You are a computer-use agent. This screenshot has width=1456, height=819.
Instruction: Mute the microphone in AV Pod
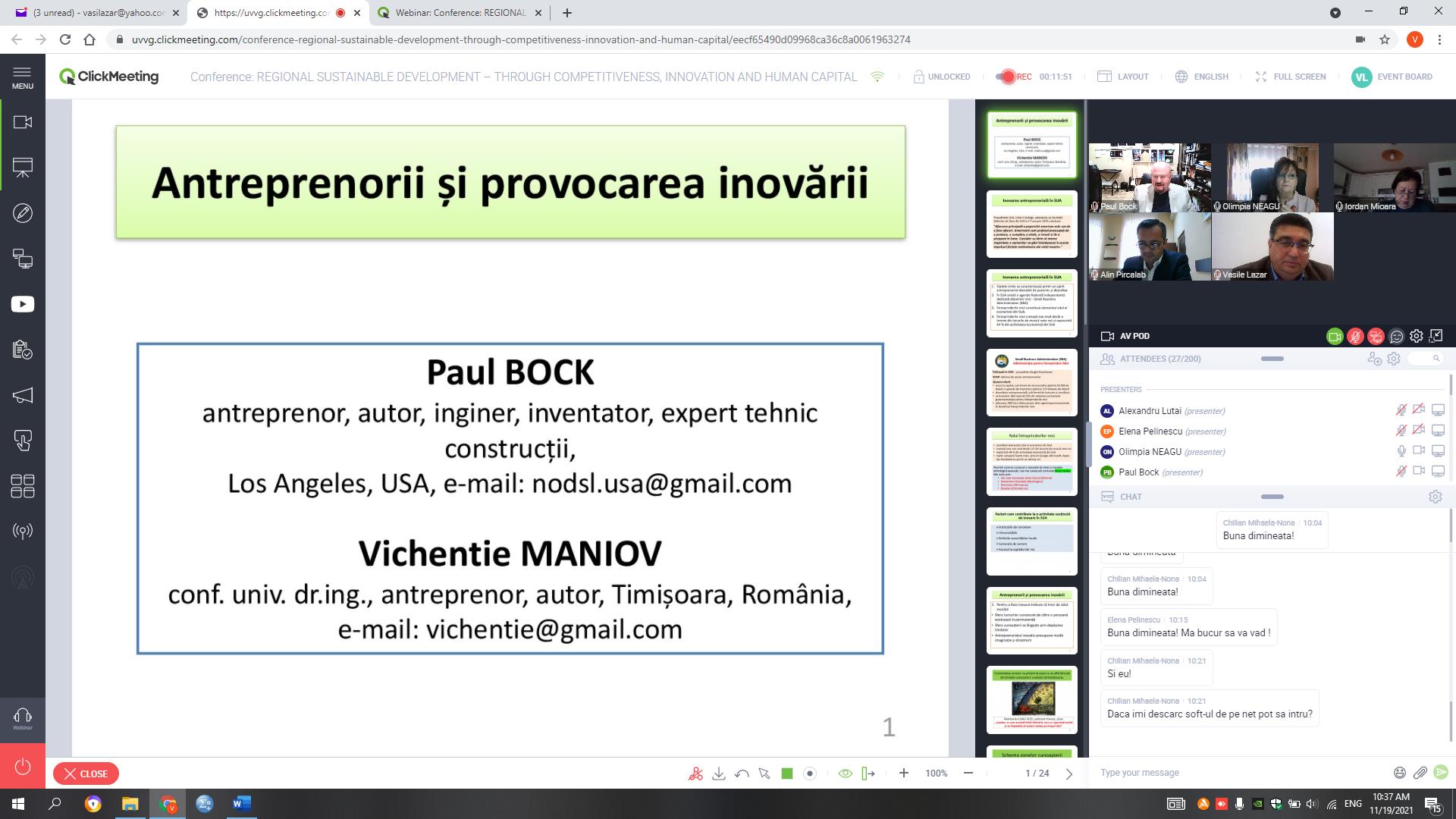[1356, 336]
